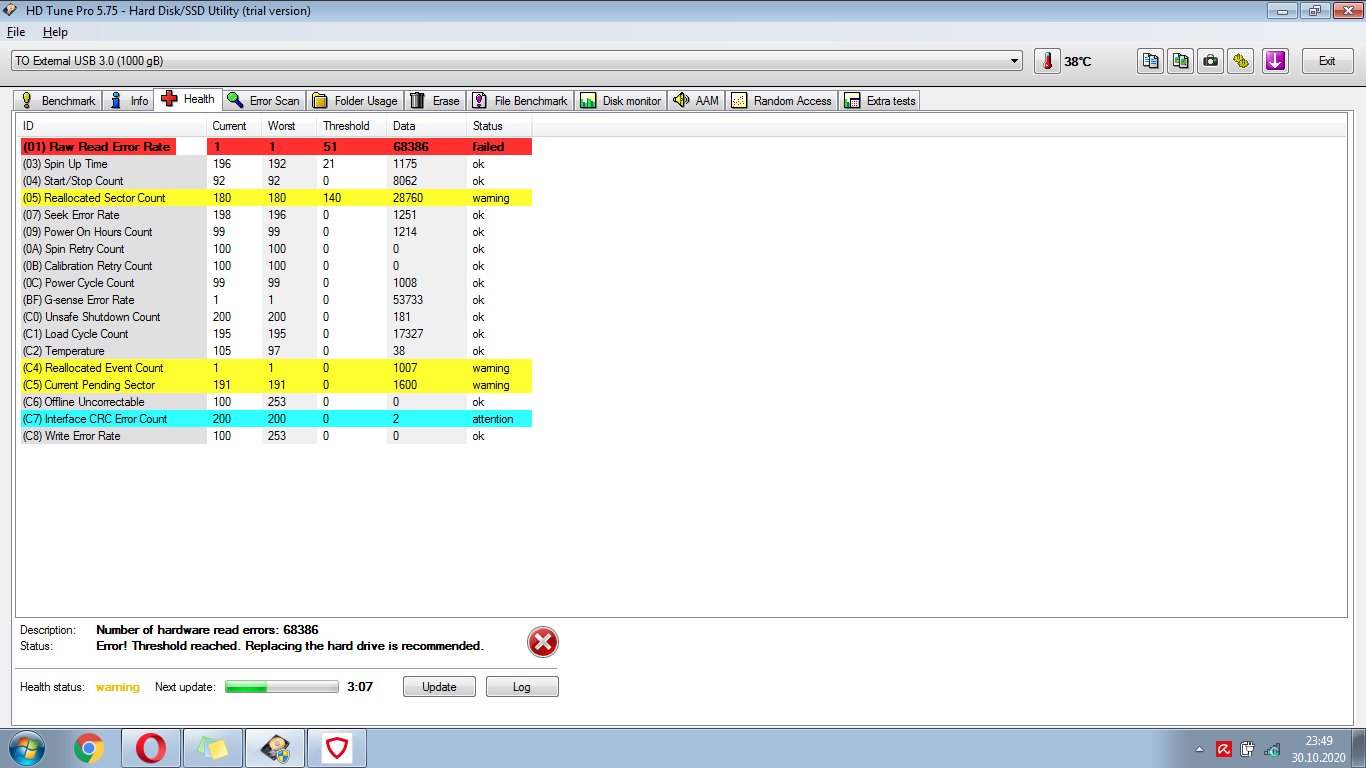
Task: Open the taskbar clock and date
Action: [1319, 749]
